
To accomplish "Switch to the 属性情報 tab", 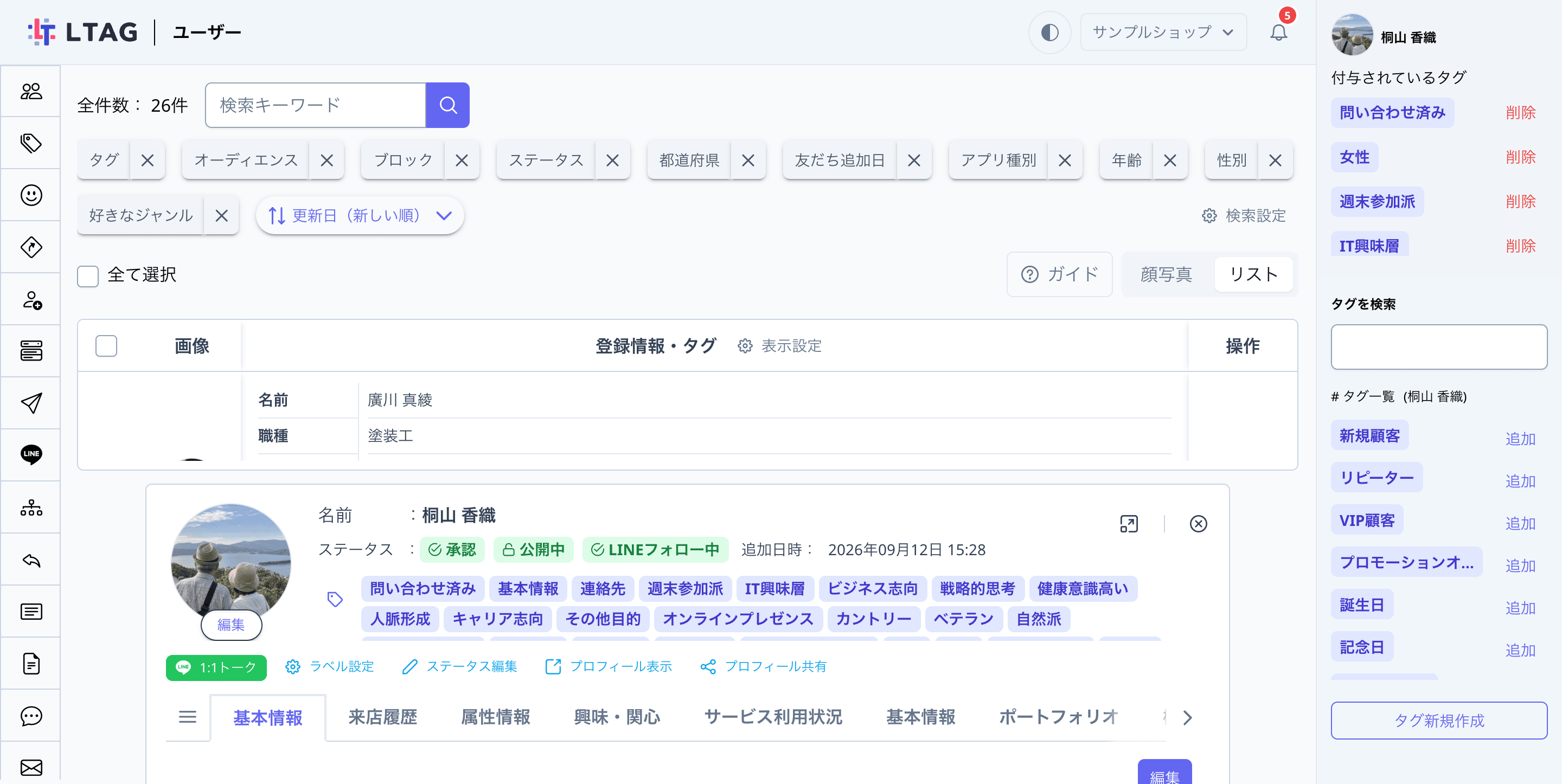I will [x=495, y=717].
